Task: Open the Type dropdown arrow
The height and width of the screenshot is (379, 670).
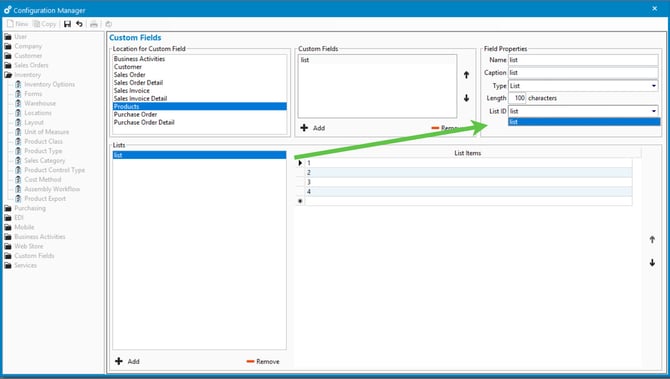Action: point(653,86)
